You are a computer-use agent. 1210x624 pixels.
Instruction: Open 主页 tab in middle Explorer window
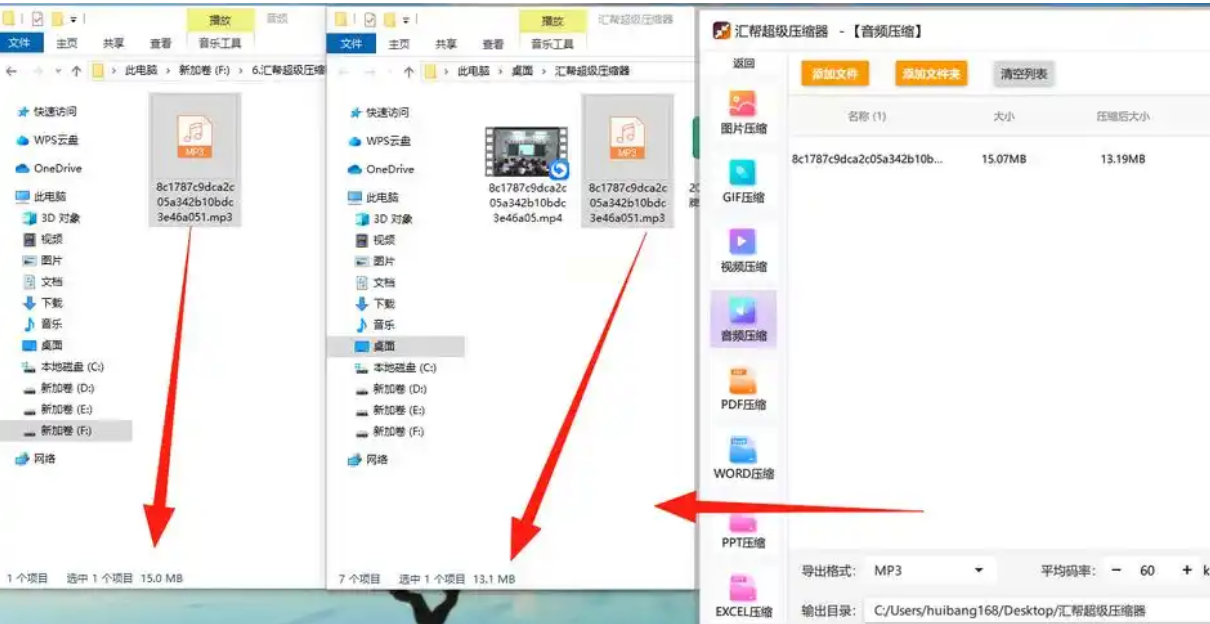pyautogui.click(x=399, y=44)
